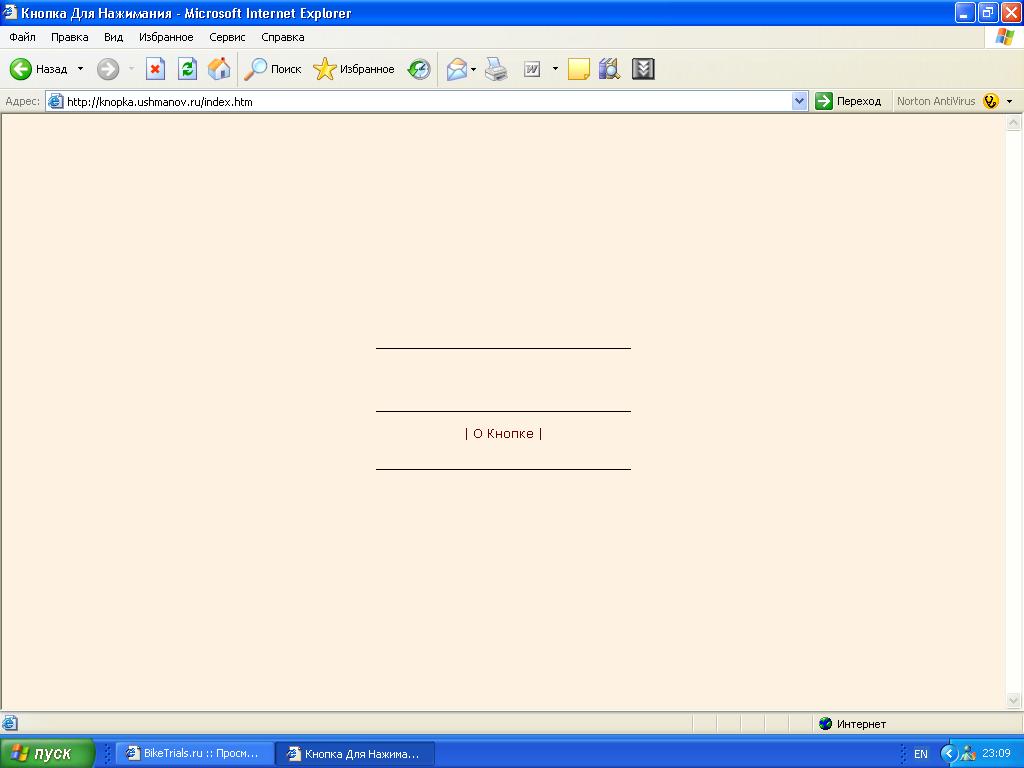Image resolution: width=1024 pixels, height=768 pixels.
Task: Open the Norton AntiVirus dropdown arrow
Action: 1009,101
